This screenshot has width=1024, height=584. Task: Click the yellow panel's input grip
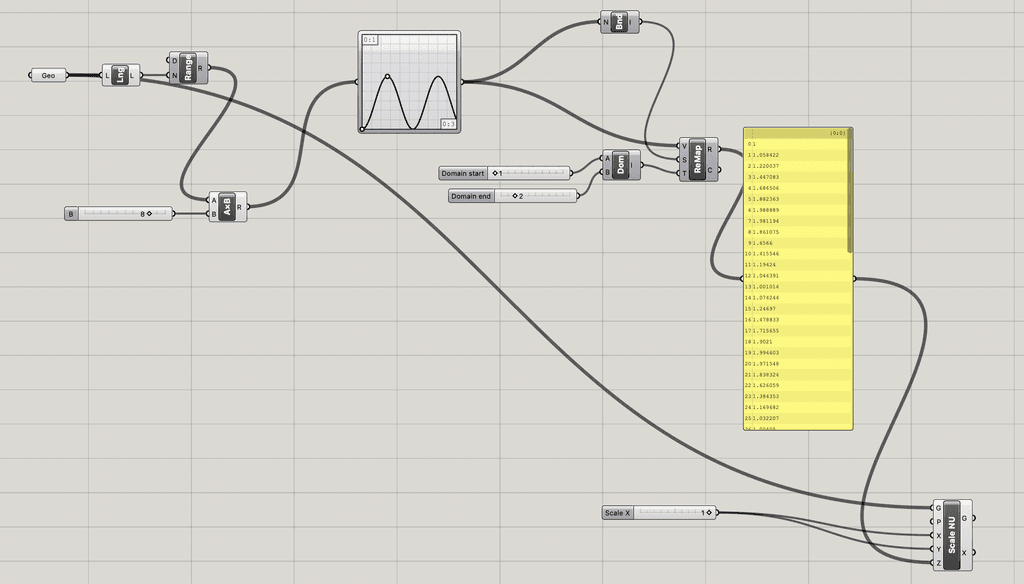point(743,279)
